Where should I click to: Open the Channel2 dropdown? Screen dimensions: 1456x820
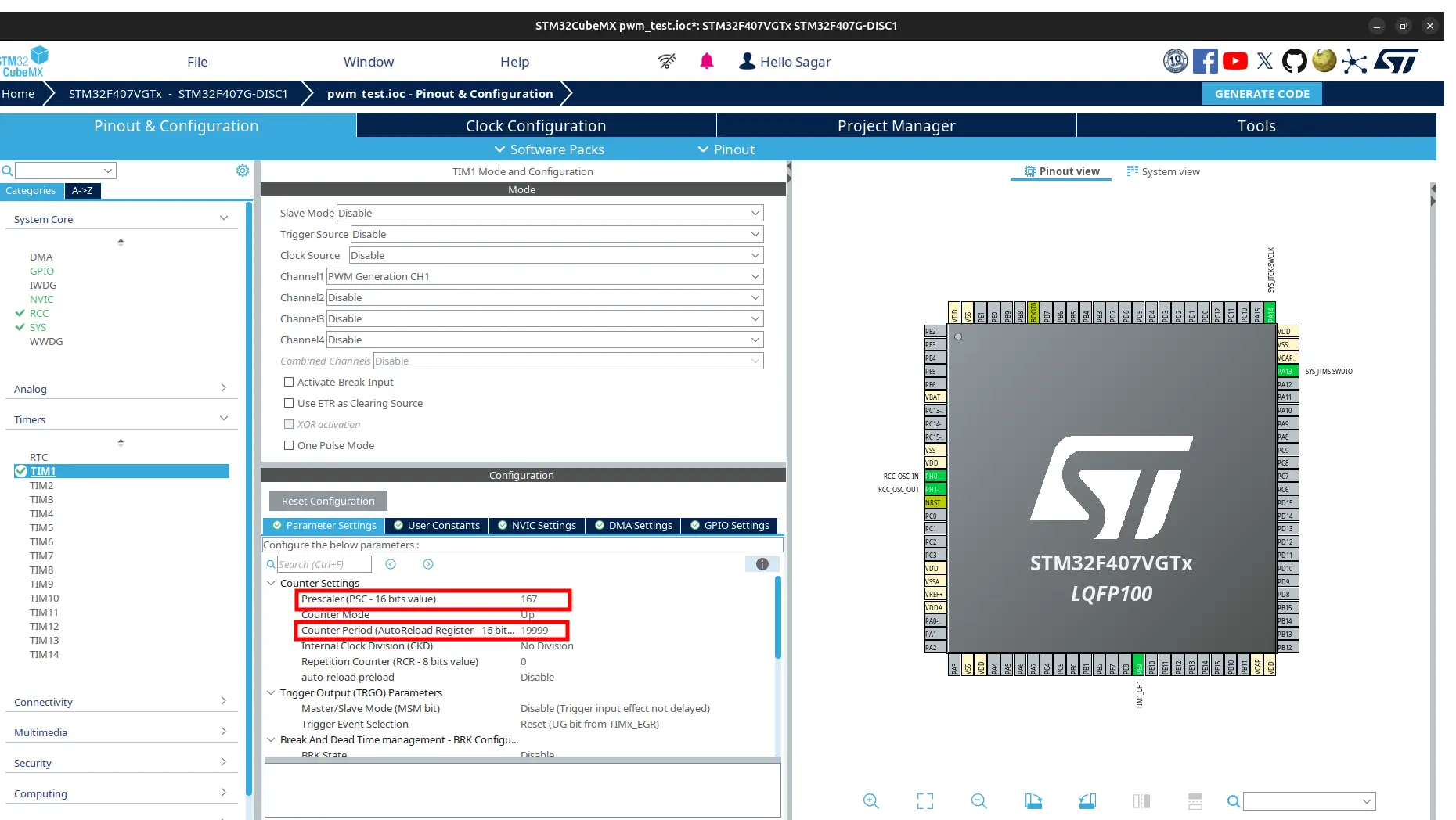545,297
